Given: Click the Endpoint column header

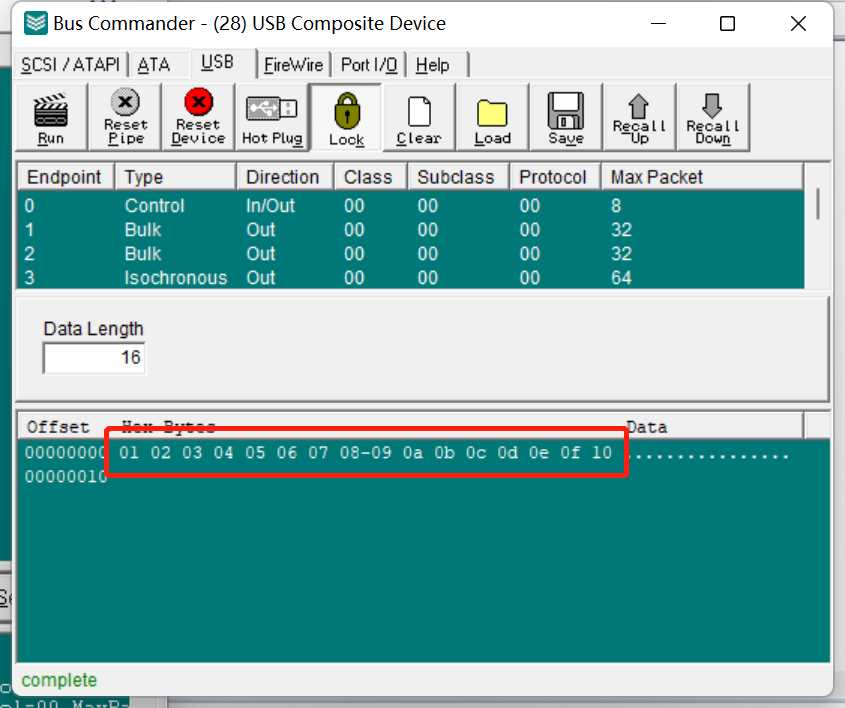Looking at the screenshot, I should coord(66,177).
